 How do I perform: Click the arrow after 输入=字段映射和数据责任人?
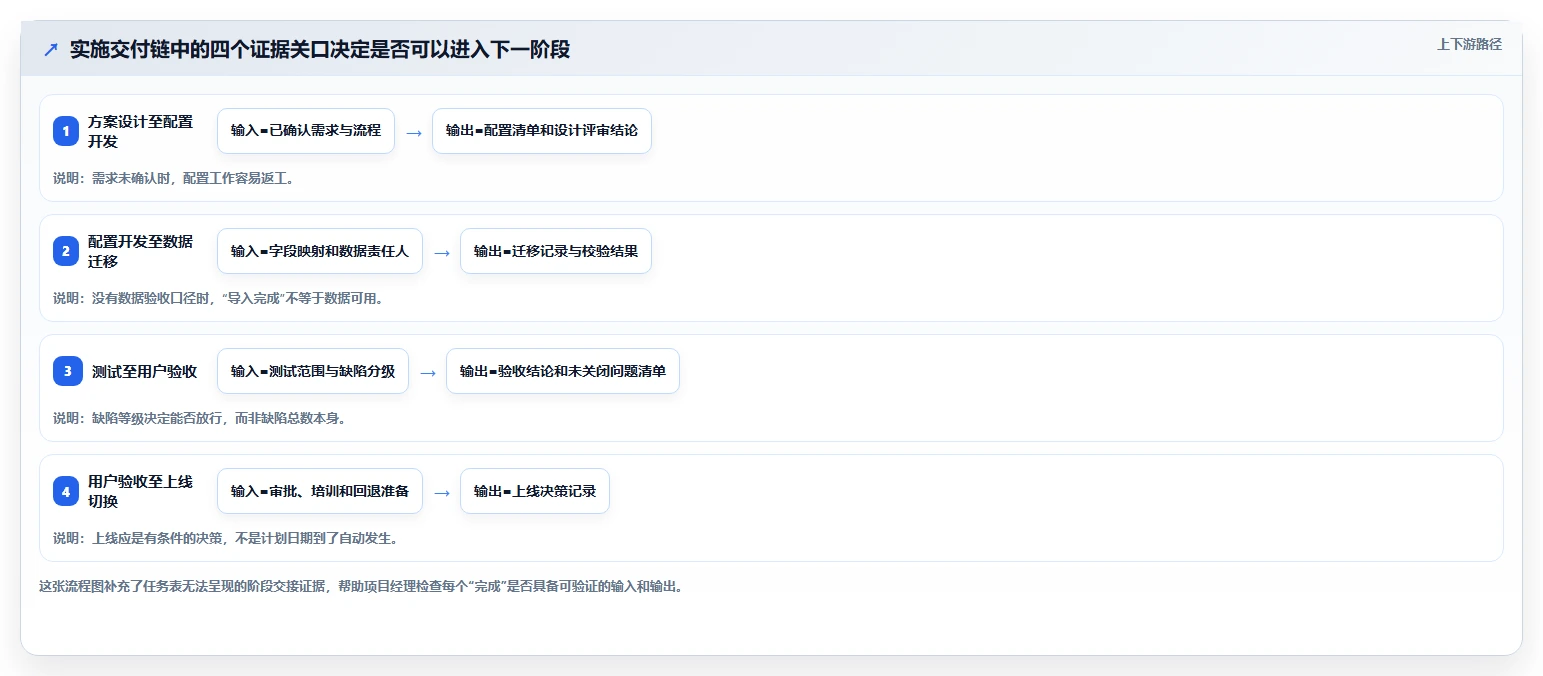[x=441, y=252]
